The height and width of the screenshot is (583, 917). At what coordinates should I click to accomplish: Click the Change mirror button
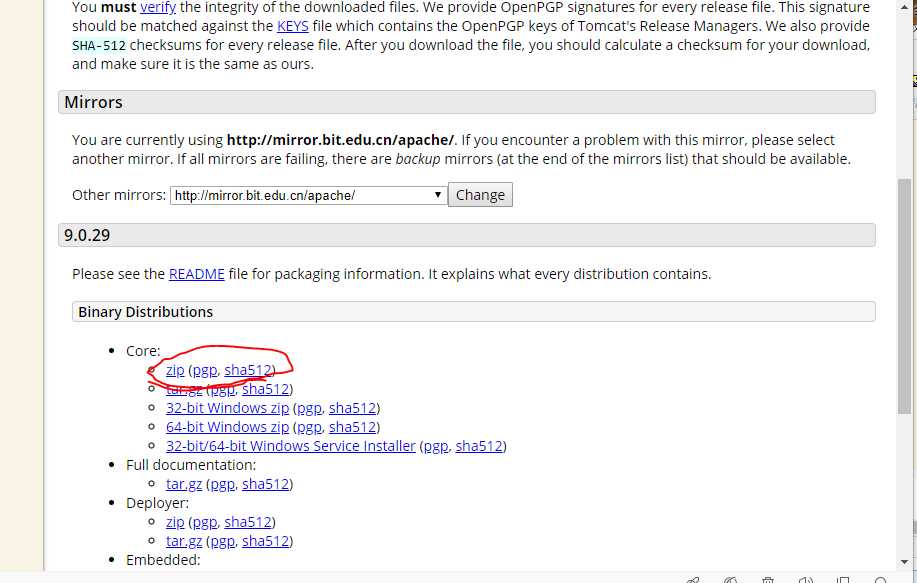(x=480, y=195)
